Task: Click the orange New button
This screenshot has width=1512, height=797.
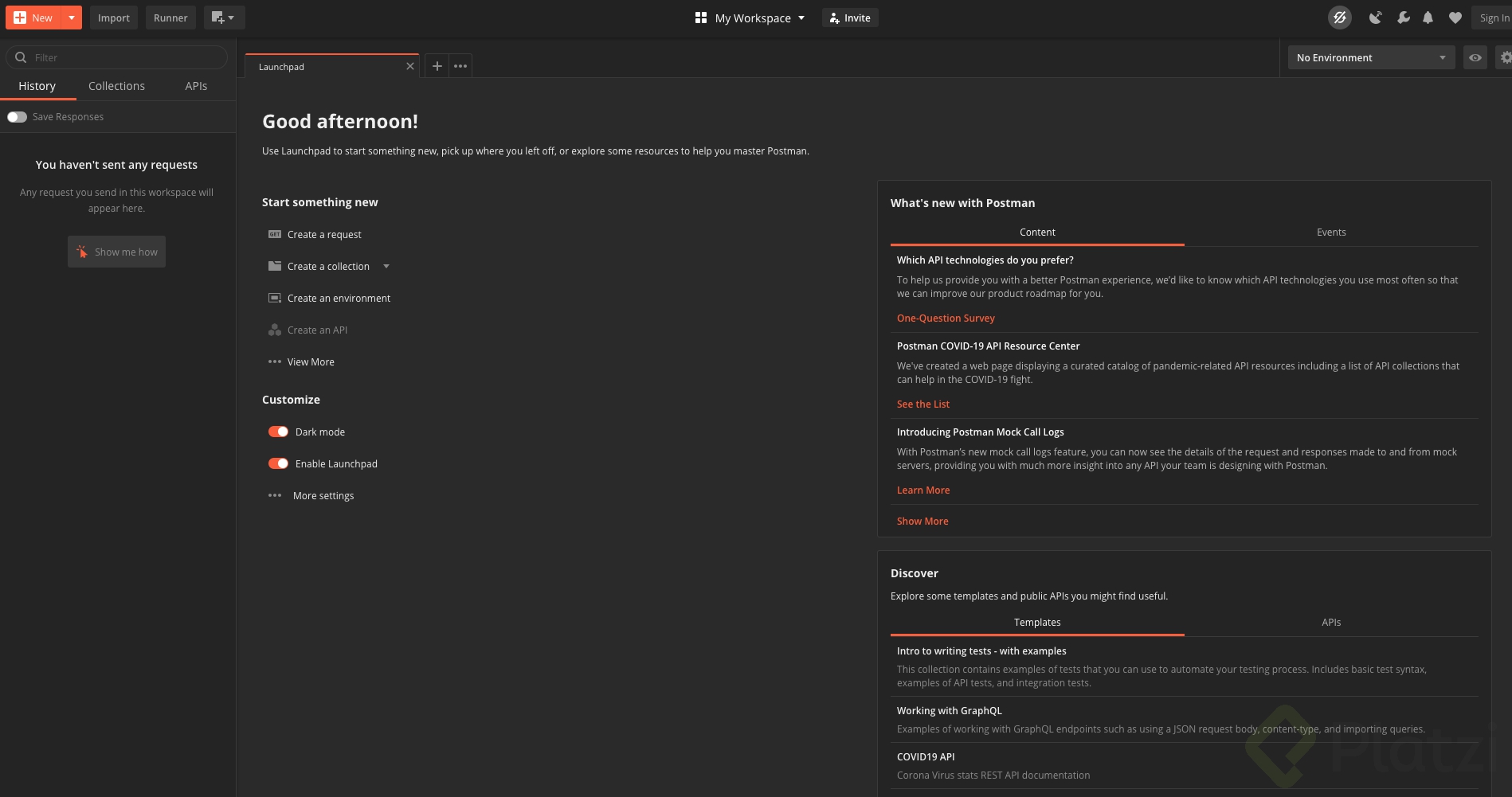Action: (x=33, y=18)
